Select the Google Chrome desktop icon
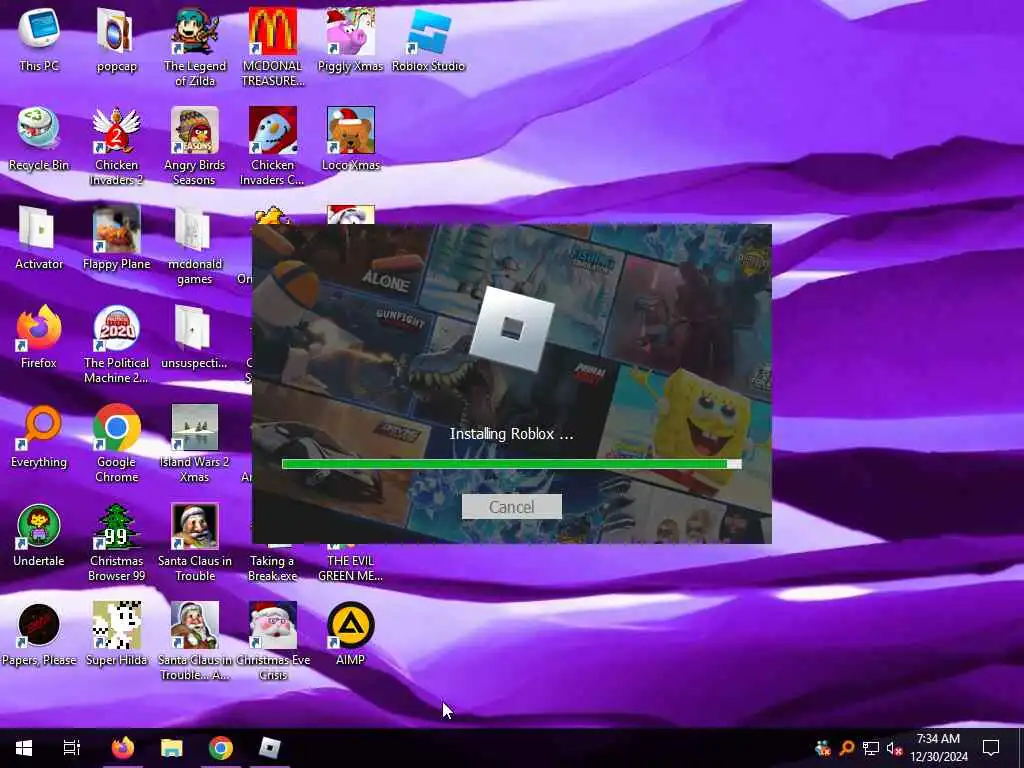 [x=116, y=444]
